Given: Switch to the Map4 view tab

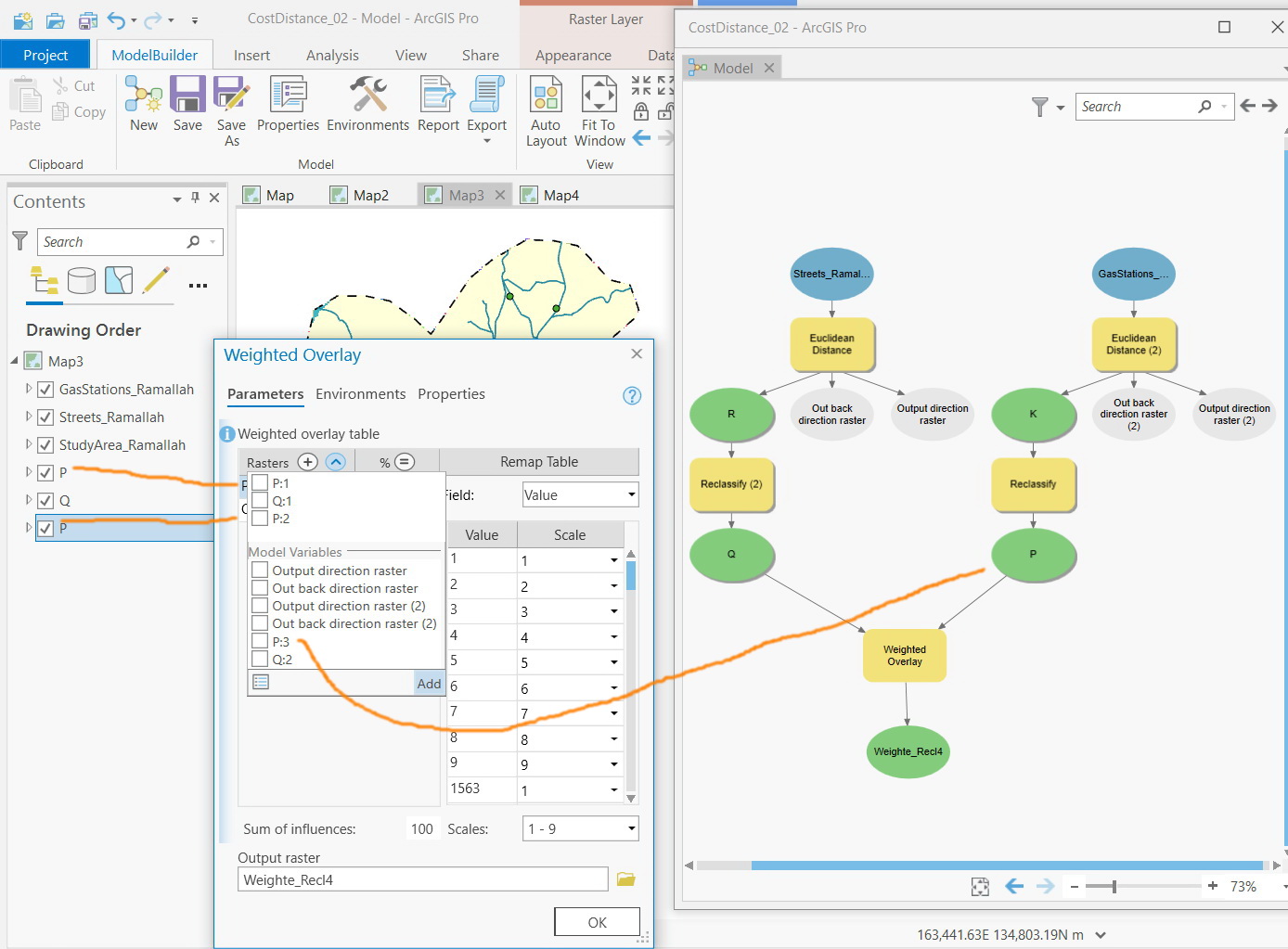Looking at the screenshot, I should tap(551, 195).
